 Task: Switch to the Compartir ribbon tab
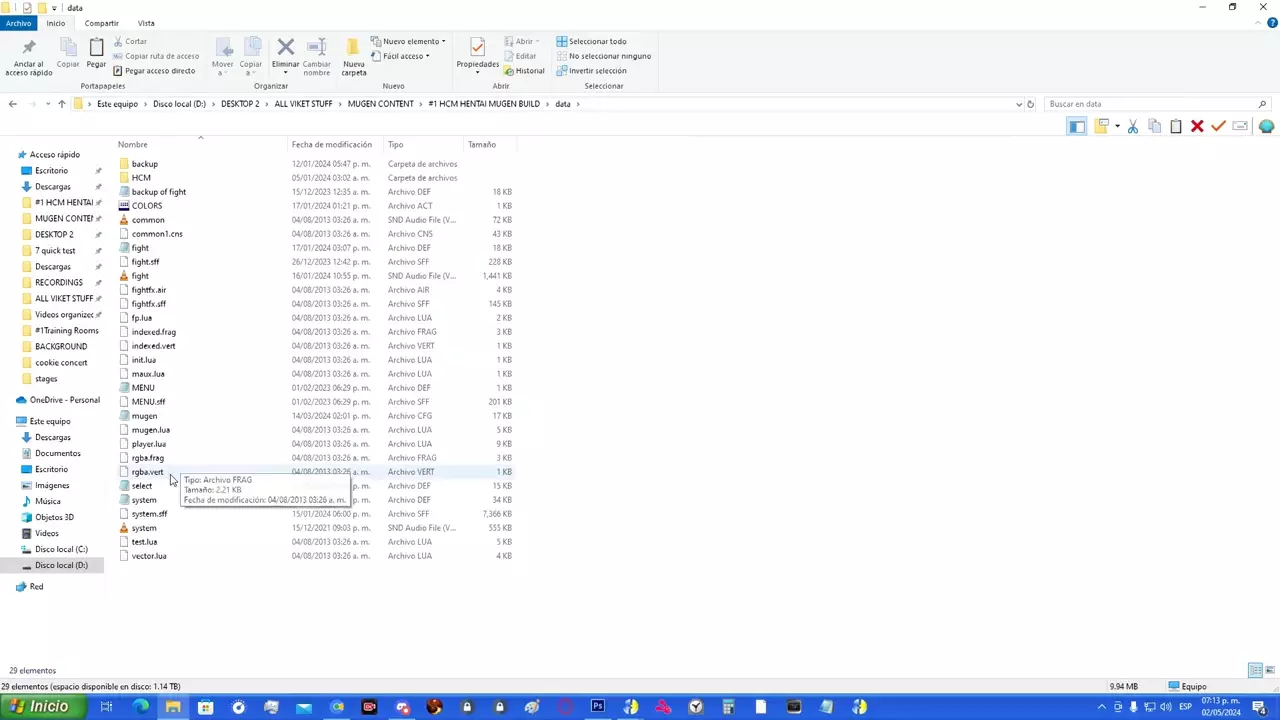(101, 23)
